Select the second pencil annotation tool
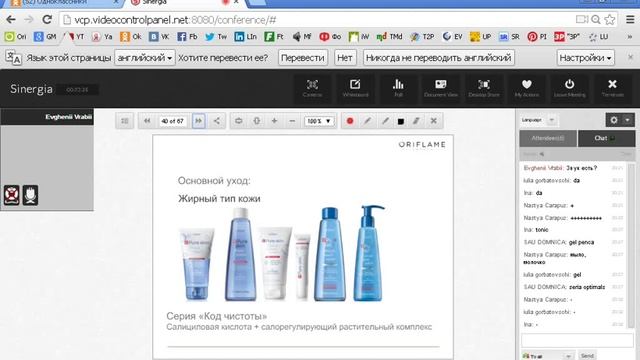The image size is (640, 360). 385,121
